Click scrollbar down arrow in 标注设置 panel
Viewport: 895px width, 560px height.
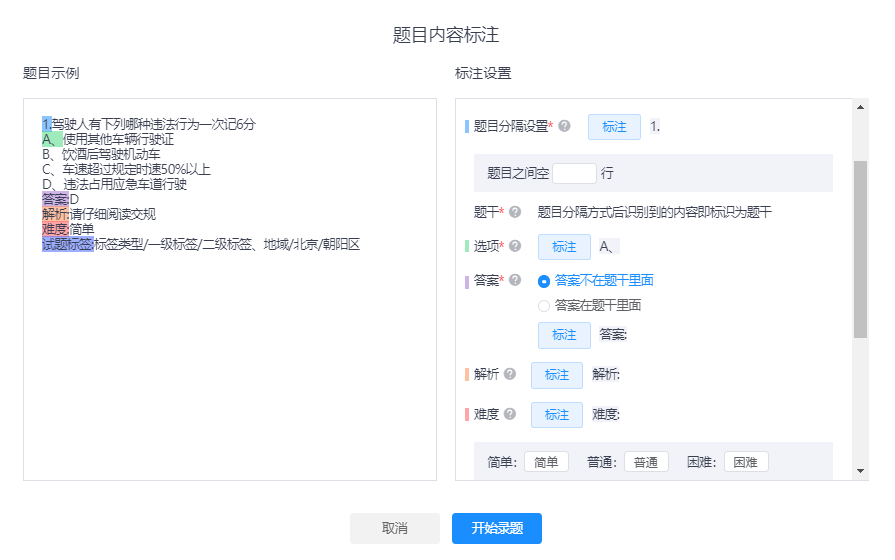[860, 472]
